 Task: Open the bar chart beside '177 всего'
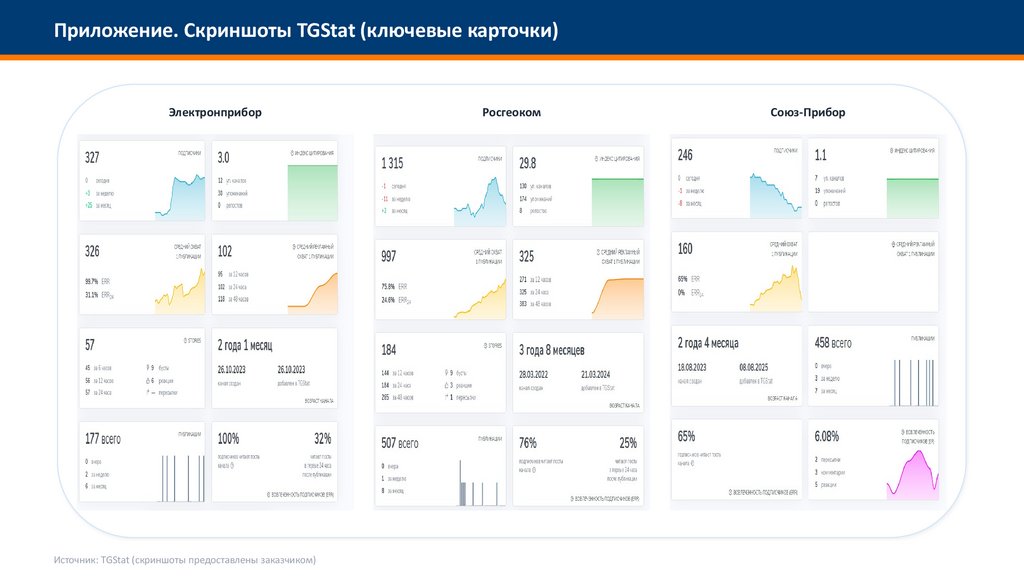[183, 478]
